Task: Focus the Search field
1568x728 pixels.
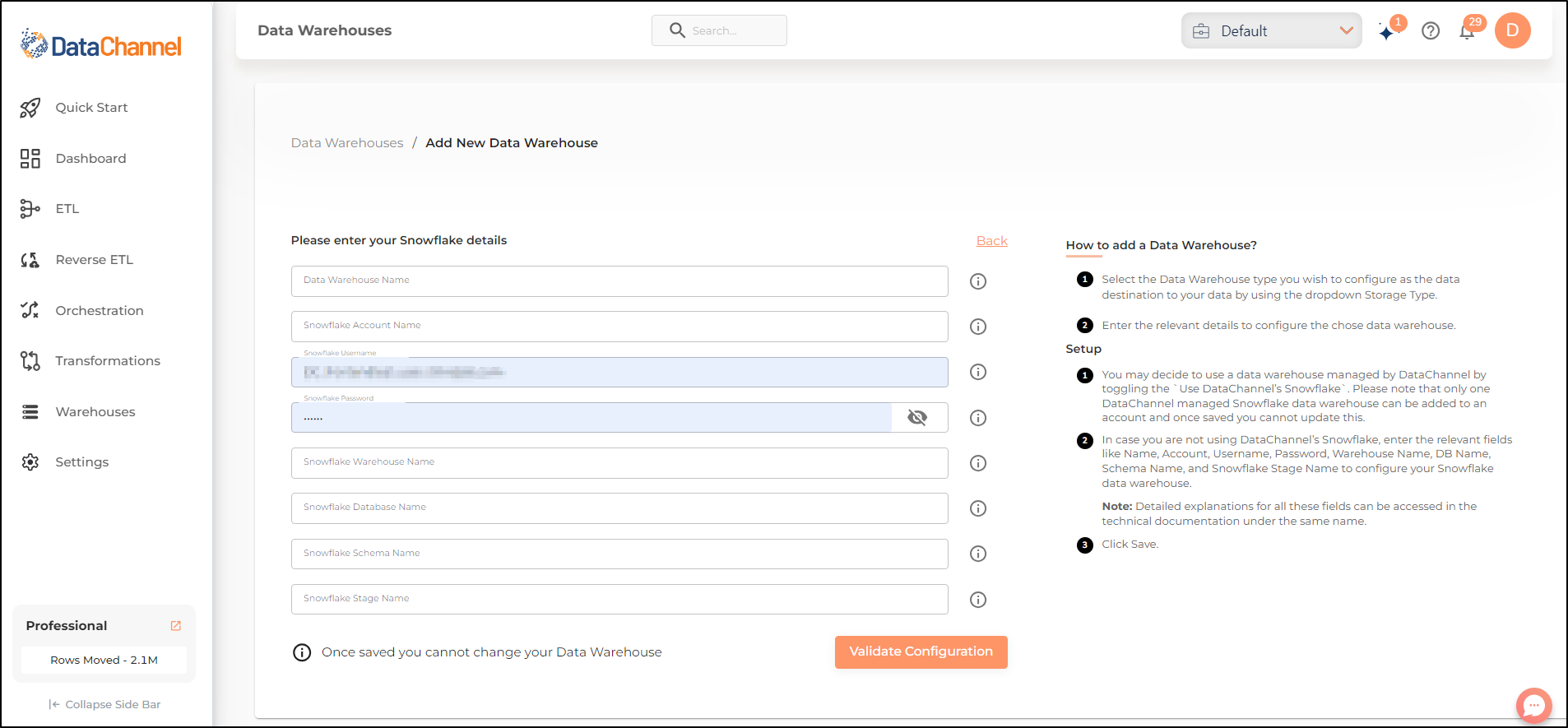Action: pos(719,30)
